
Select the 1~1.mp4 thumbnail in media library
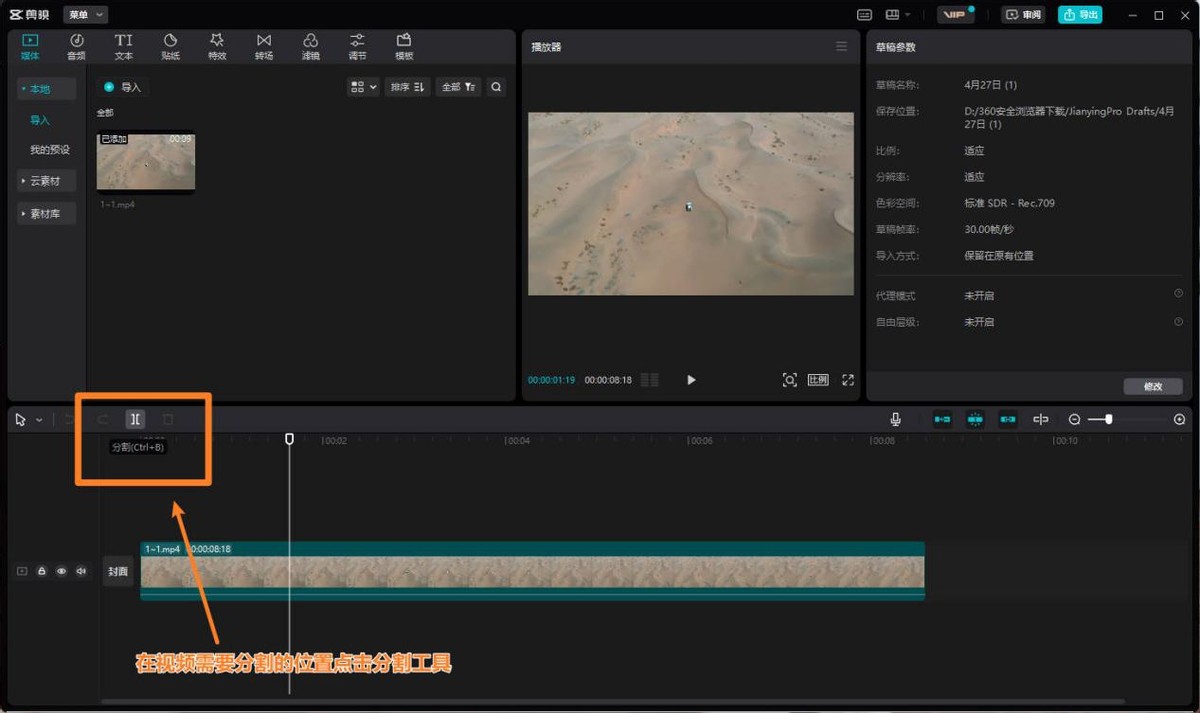click(146, 162)
